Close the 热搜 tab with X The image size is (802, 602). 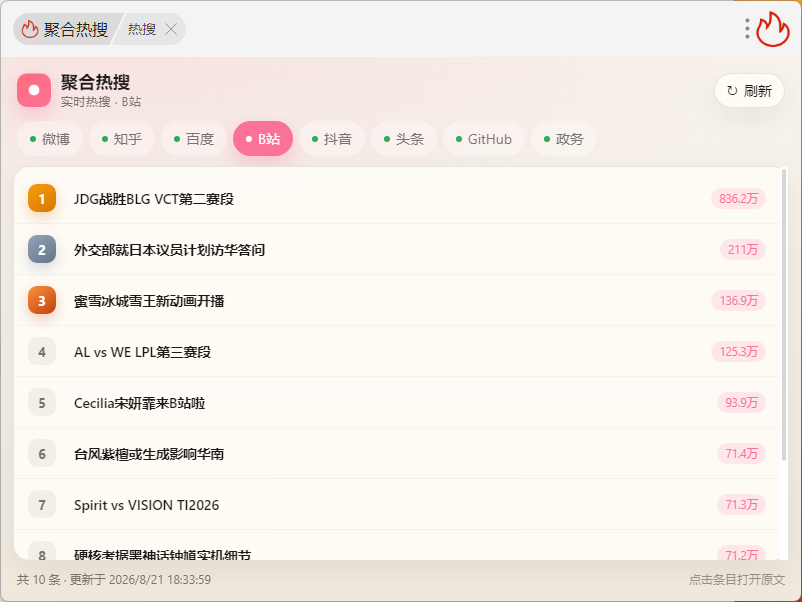coord(171,29)
